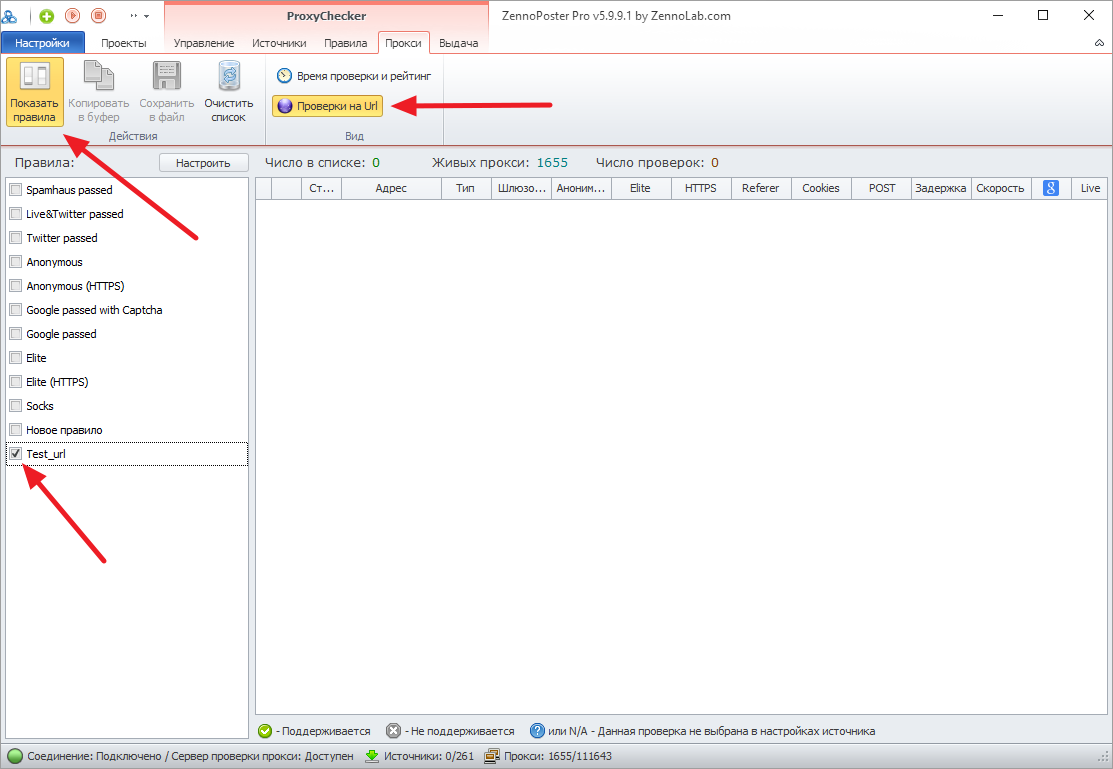Screen dimensions: 1113x769
Task: Toggle Показать правила button
Action: (x=34, y=92)
